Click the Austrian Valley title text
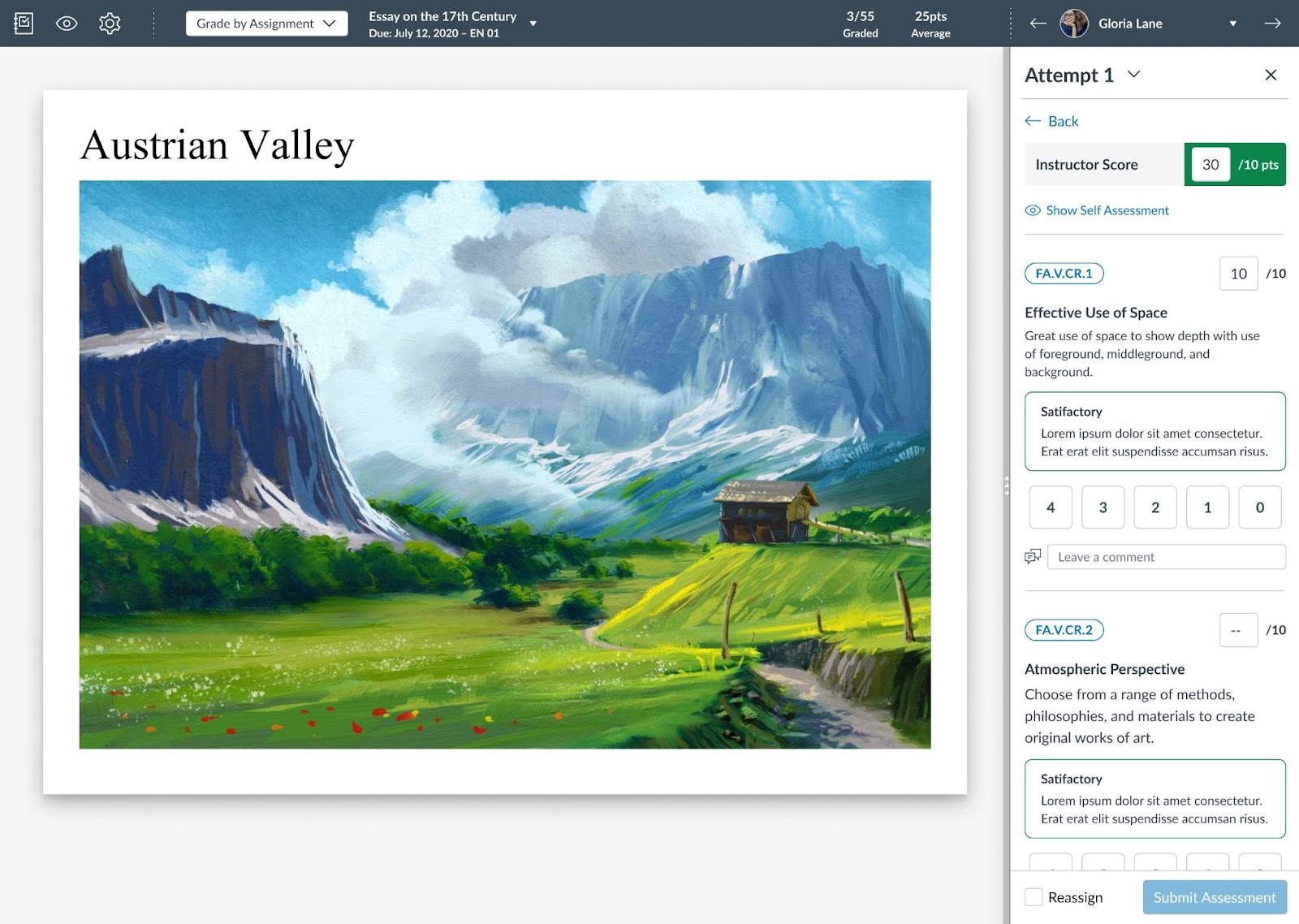This screenshot has height=924, width=1299. (x=218, y=145)
